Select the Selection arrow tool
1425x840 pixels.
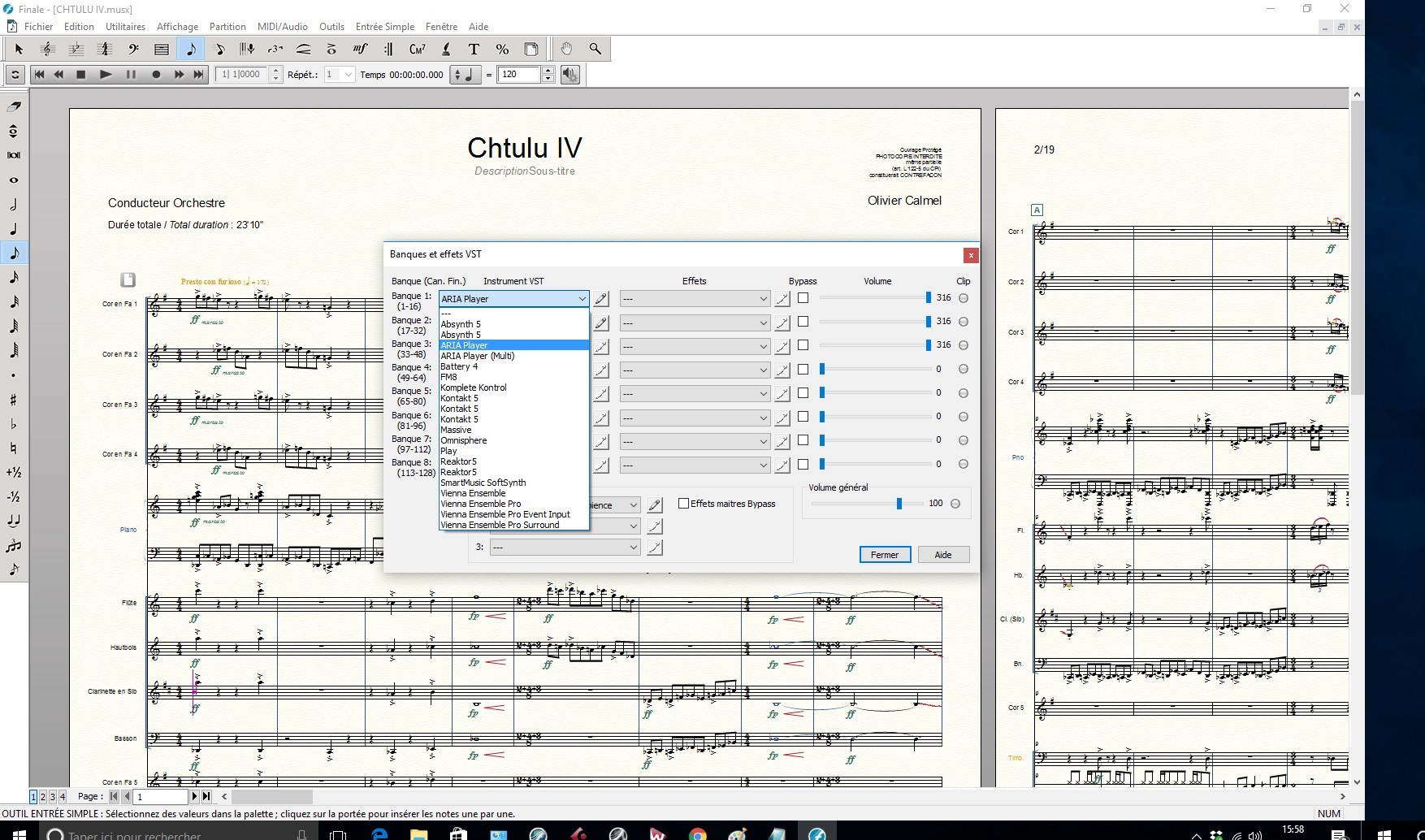click(x=19, y=49)
